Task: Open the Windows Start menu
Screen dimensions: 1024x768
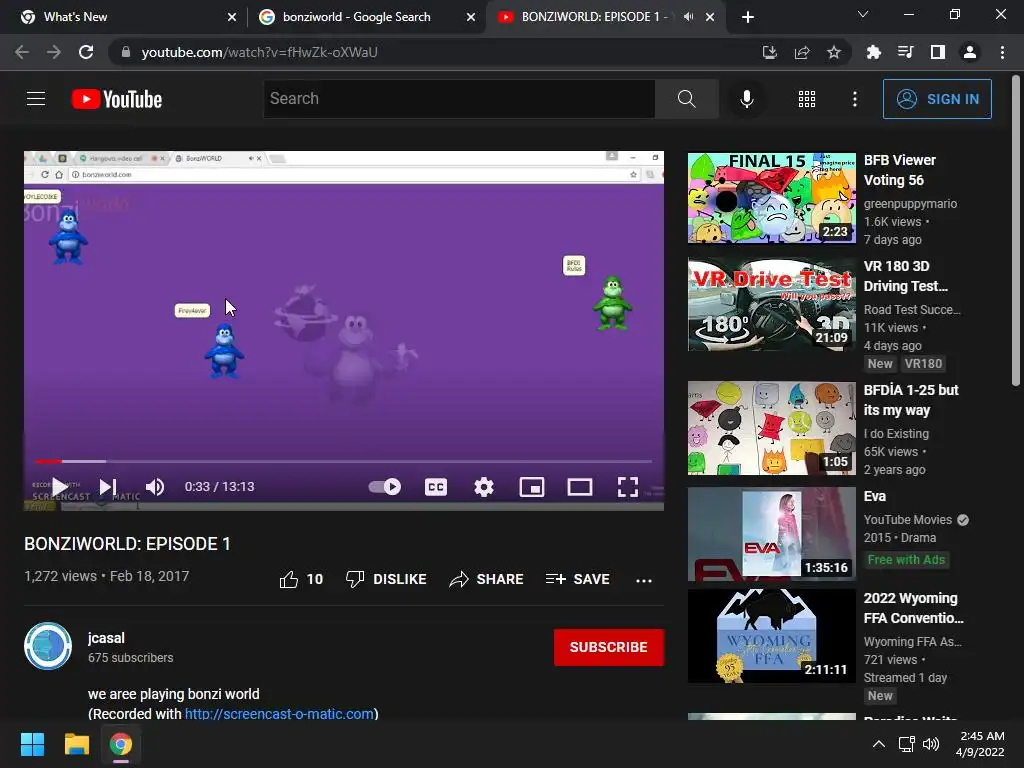Action: point(32,744)
